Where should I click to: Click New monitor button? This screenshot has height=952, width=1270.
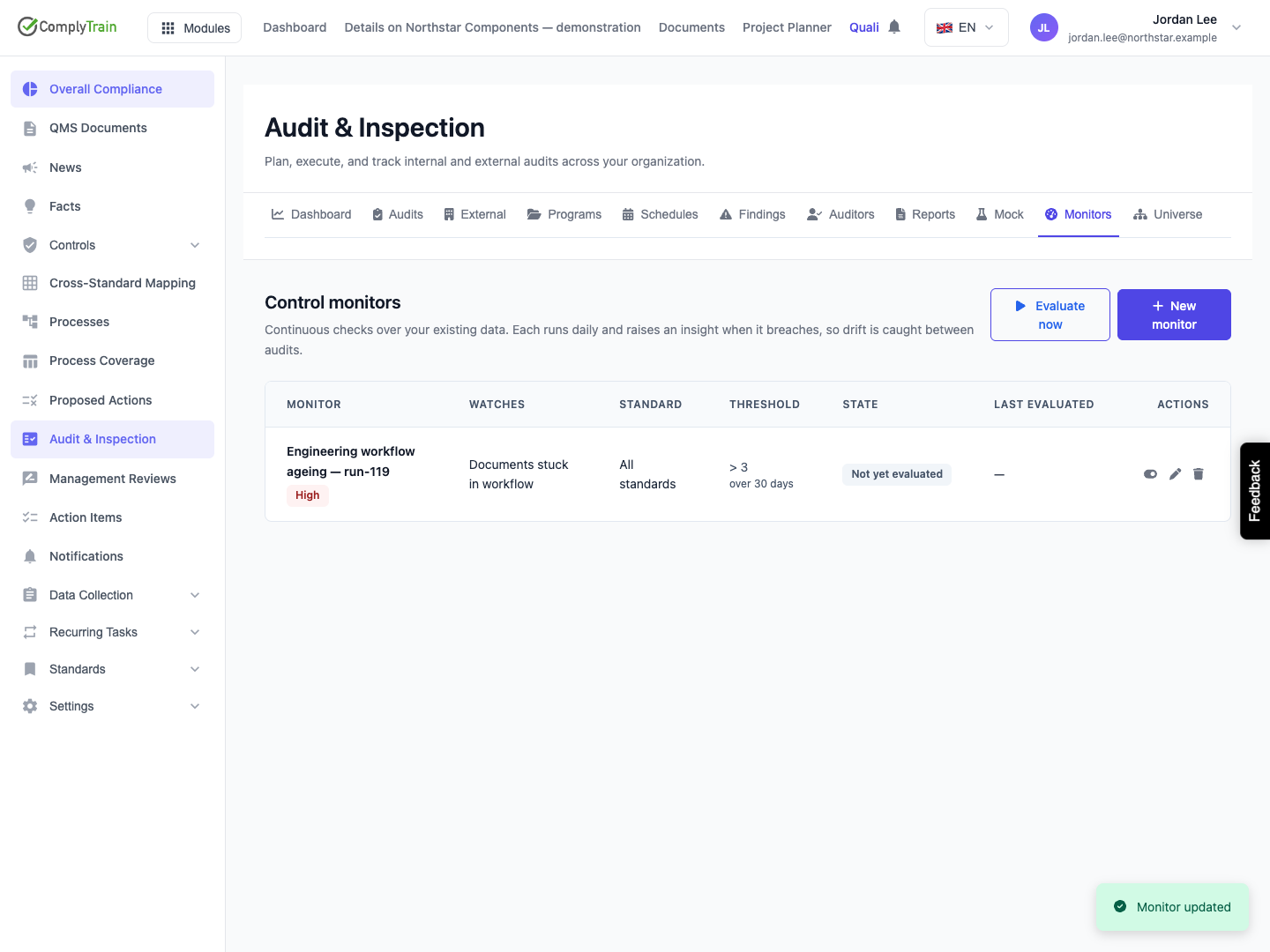pyautogui.click(x=1174, y=315)
